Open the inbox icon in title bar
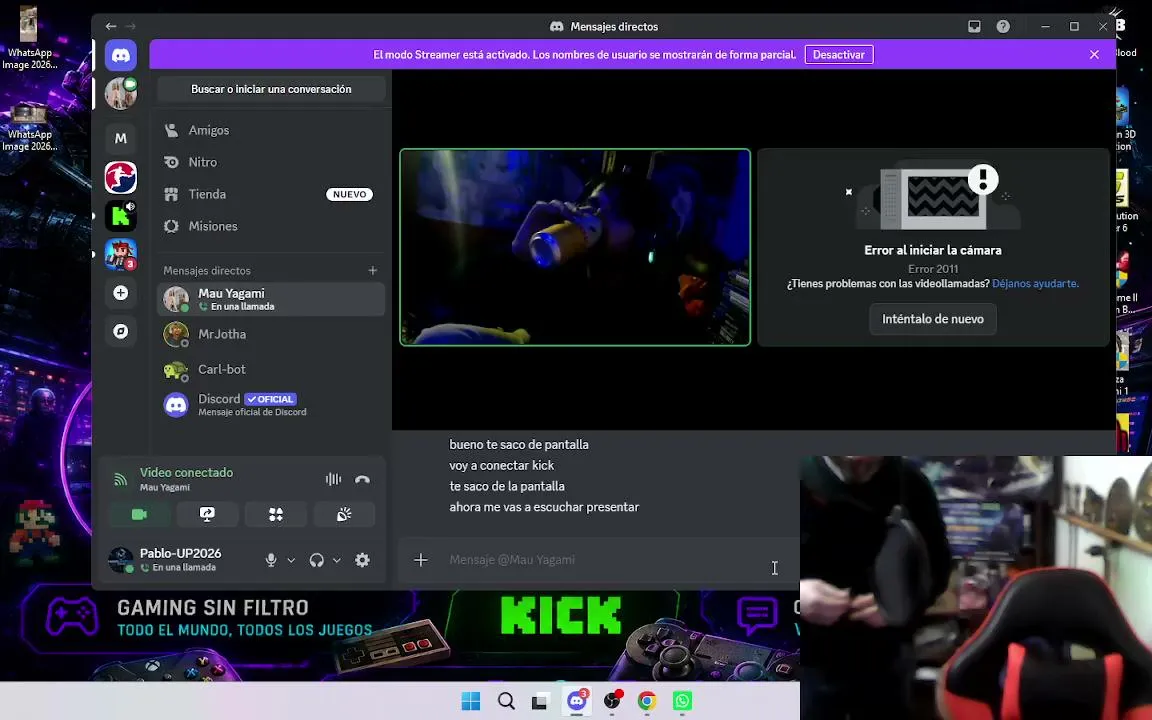 point(974,26)
